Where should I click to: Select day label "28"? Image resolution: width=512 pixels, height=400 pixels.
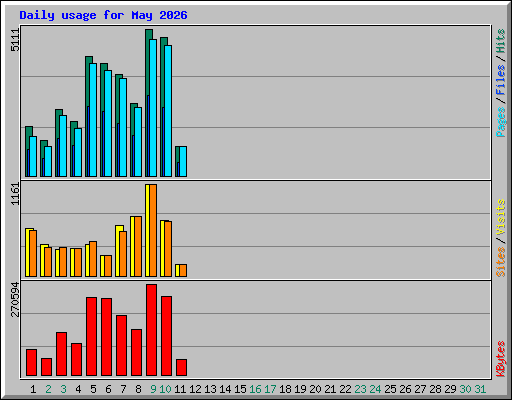(435, 389)
